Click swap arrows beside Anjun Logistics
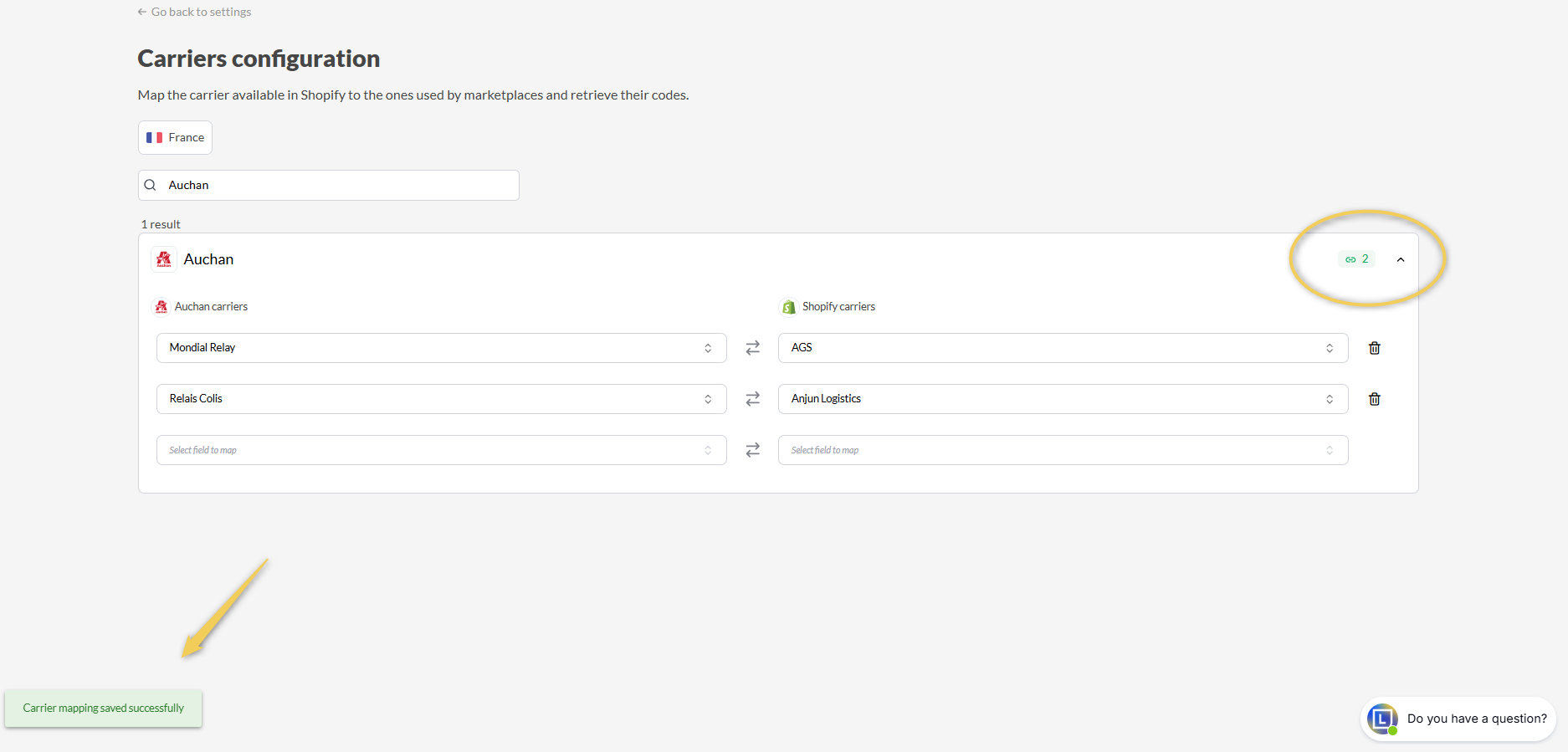Screen dimensions: 1568x752 coord(752,399)
